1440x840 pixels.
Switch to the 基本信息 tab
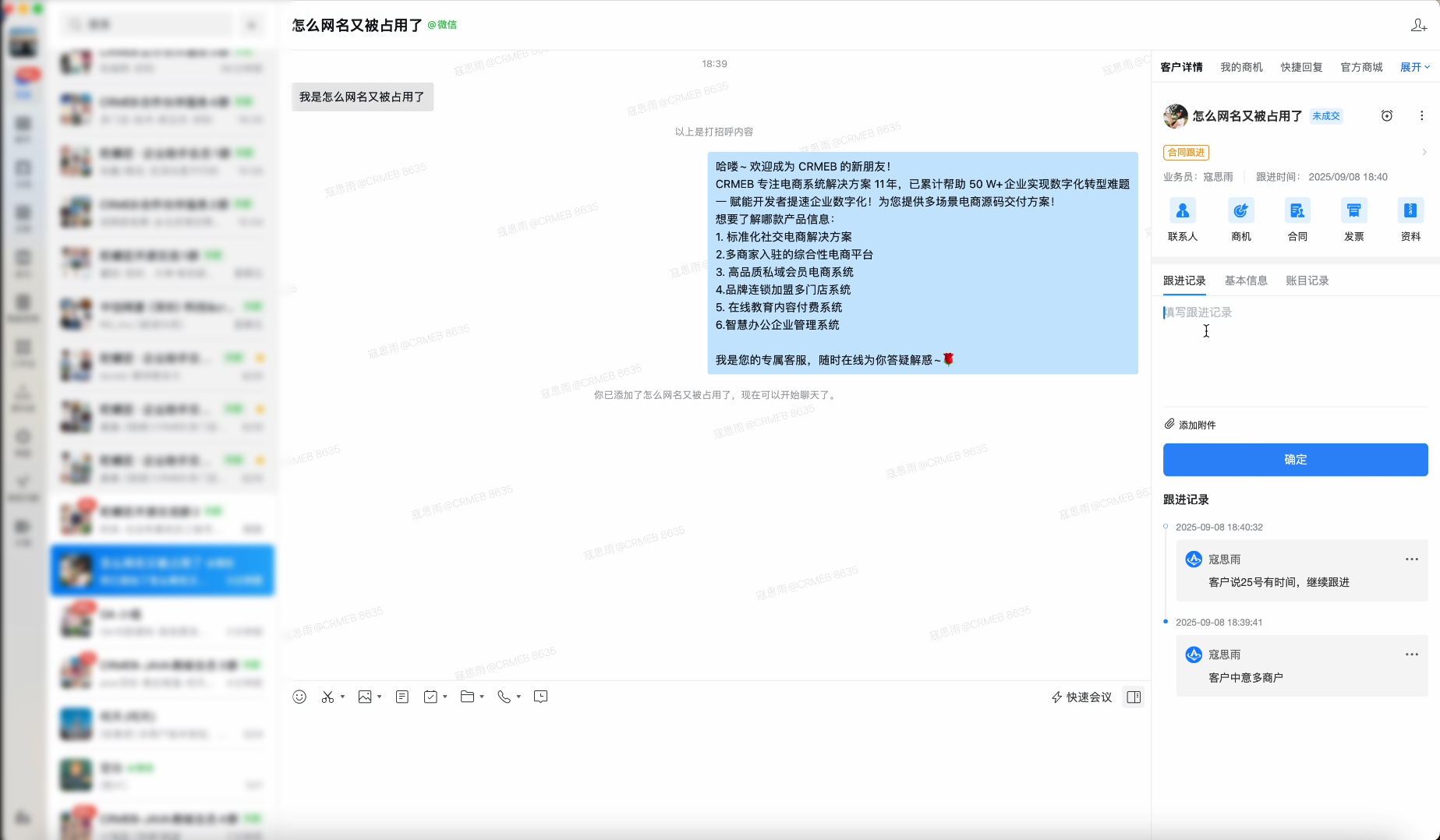pos(1245,281)
